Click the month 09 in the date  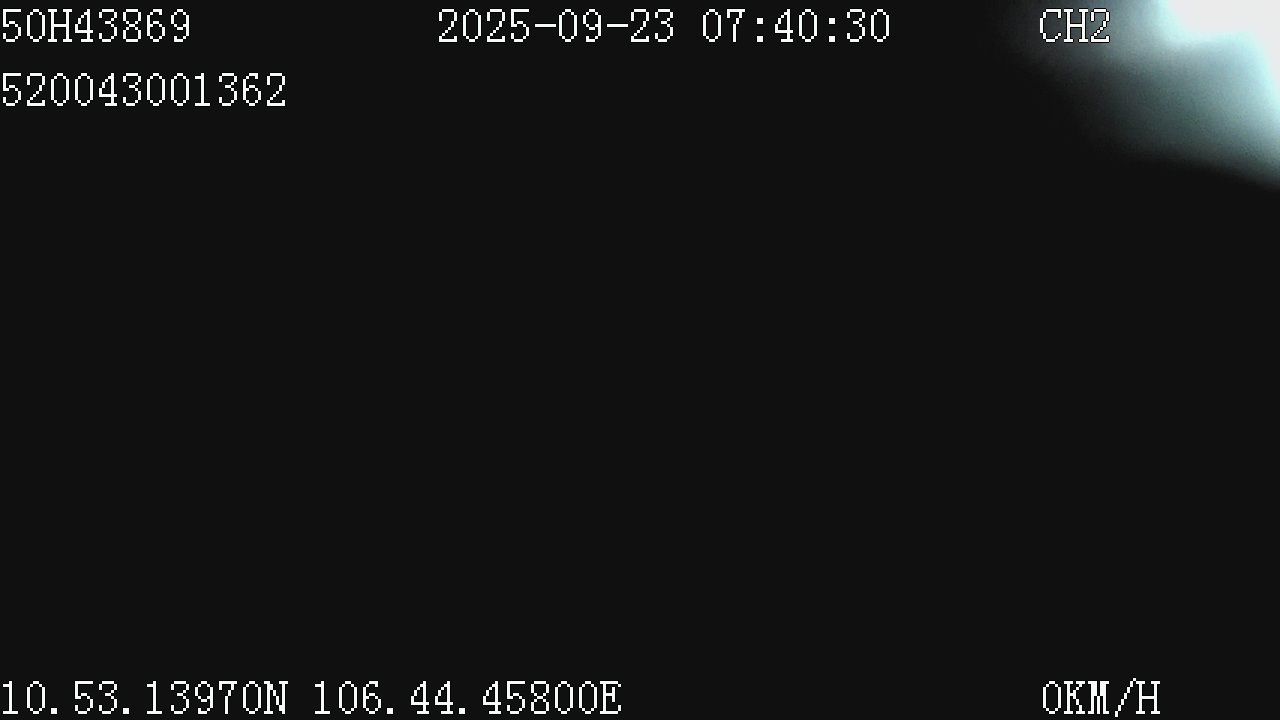(x=580, y=27)
